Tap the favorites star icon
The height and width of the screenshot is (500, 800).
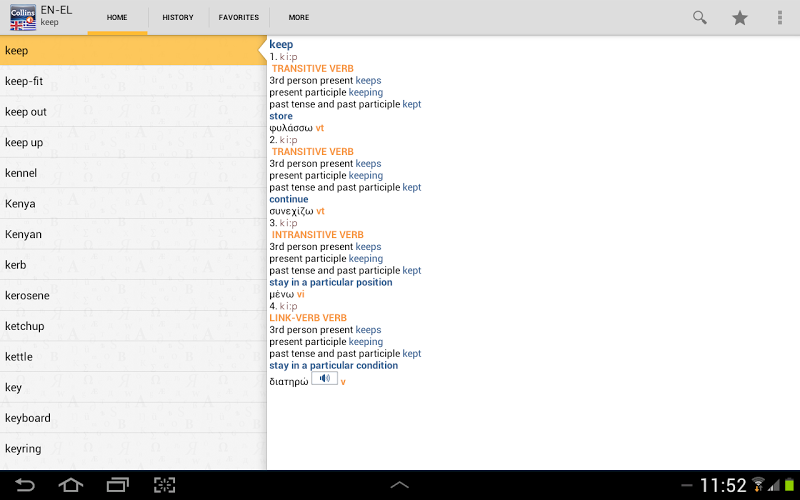point(740,17)
